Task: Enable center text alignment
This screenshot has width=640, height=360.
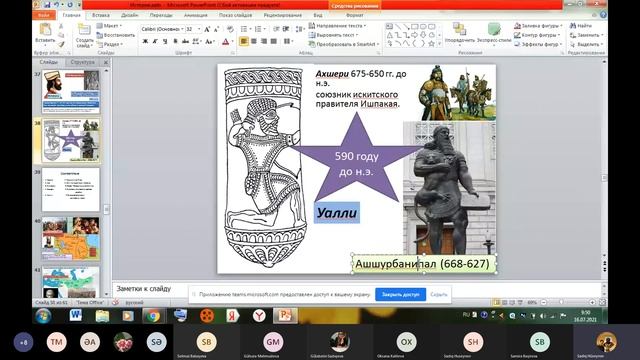Action: pos(254,41)
